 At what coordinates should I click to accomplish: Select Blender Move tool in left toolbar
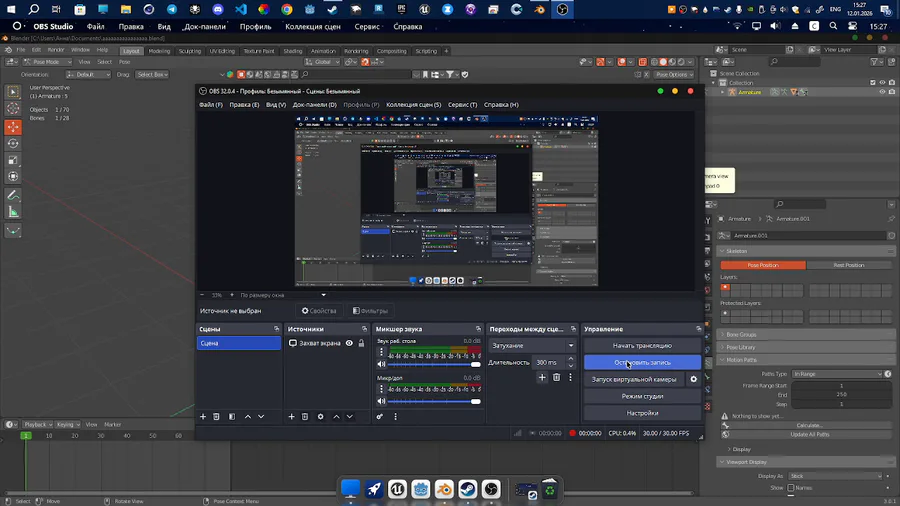pyautogui.click(x=13, y=127)
